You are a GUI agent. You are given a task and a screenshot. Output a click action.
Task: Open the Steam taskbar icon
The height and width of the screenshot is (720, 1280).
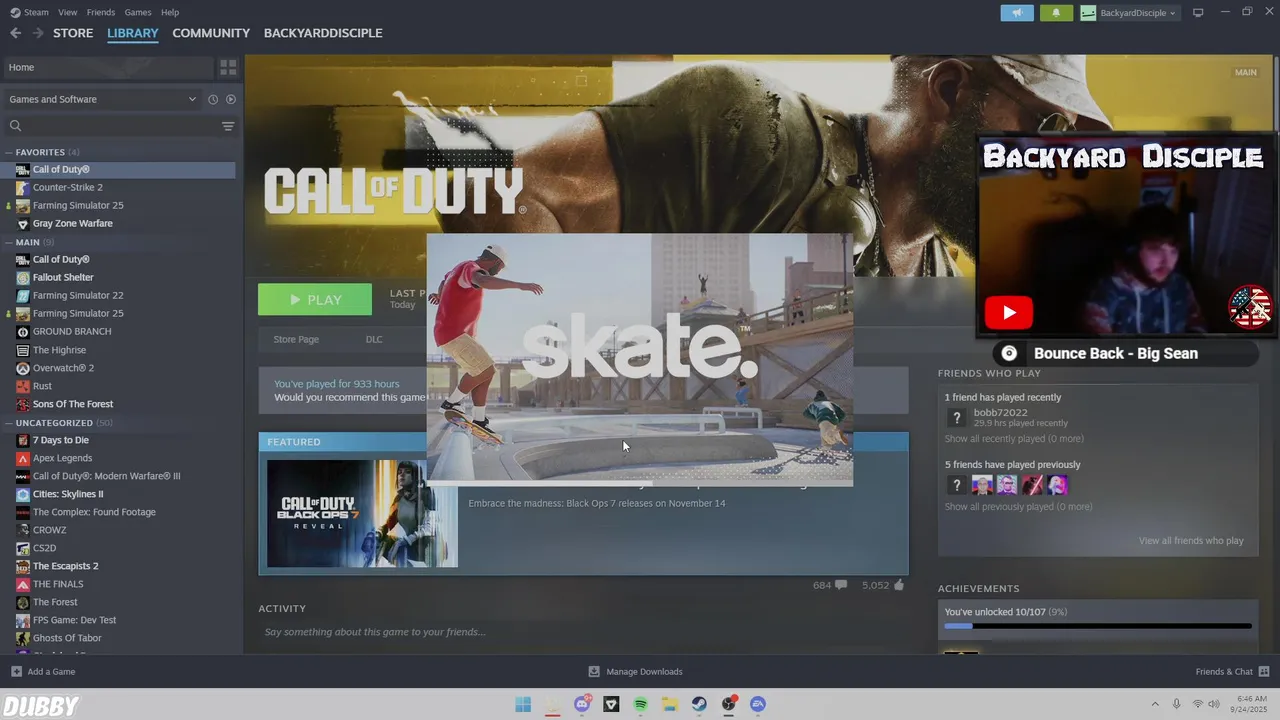699,704
